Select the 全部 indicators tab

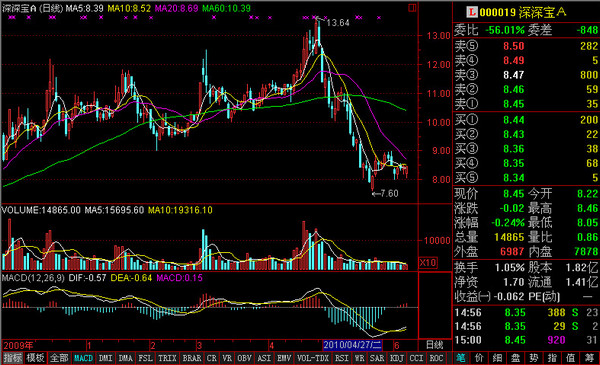tap(59, 358)
